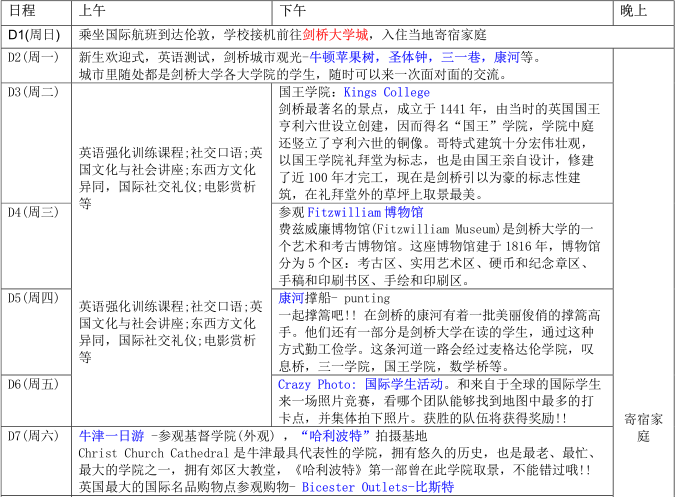This screenshot has height=497, width=675.
Task: Click 英国最大的国际名品购物点参观购物 text
Action: click(184, 487)
